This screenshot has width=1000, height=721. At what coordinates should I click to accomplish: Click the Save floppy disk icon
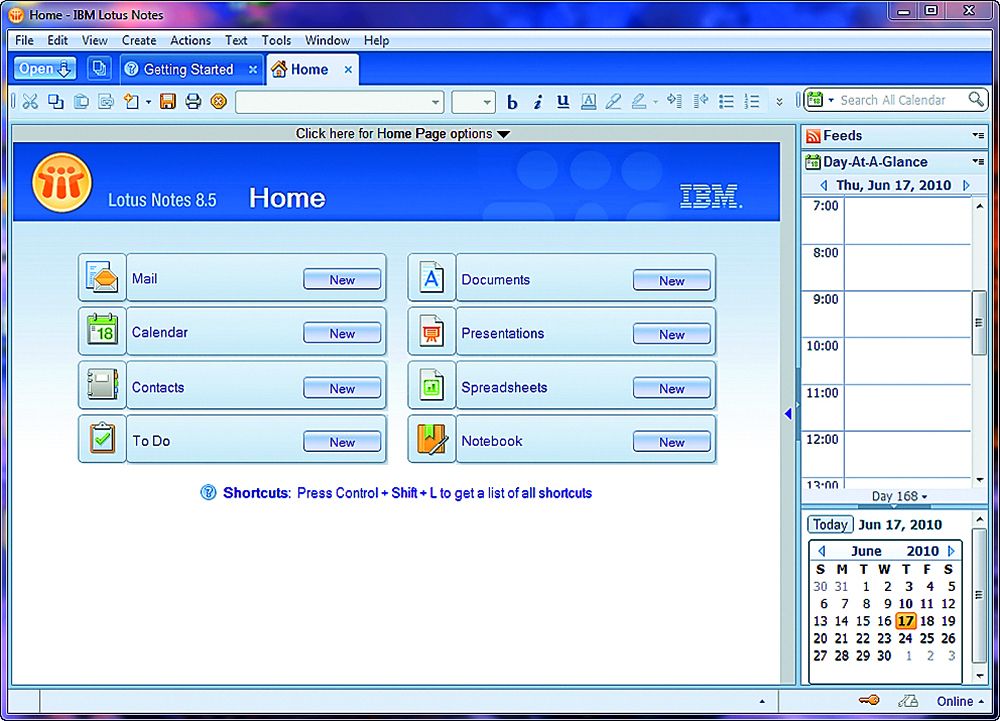point(168,101)
